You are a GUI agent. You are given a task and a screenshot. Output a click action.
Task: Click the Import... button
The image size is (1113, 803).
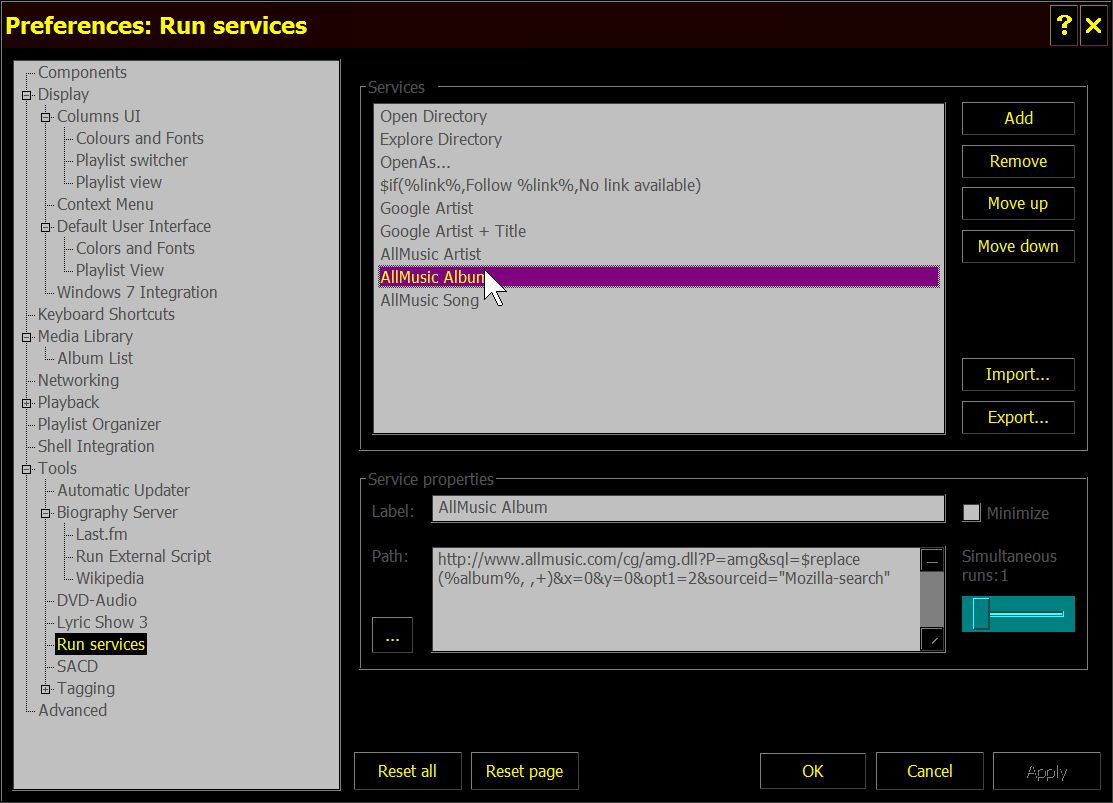click(x=1018, y=375)
